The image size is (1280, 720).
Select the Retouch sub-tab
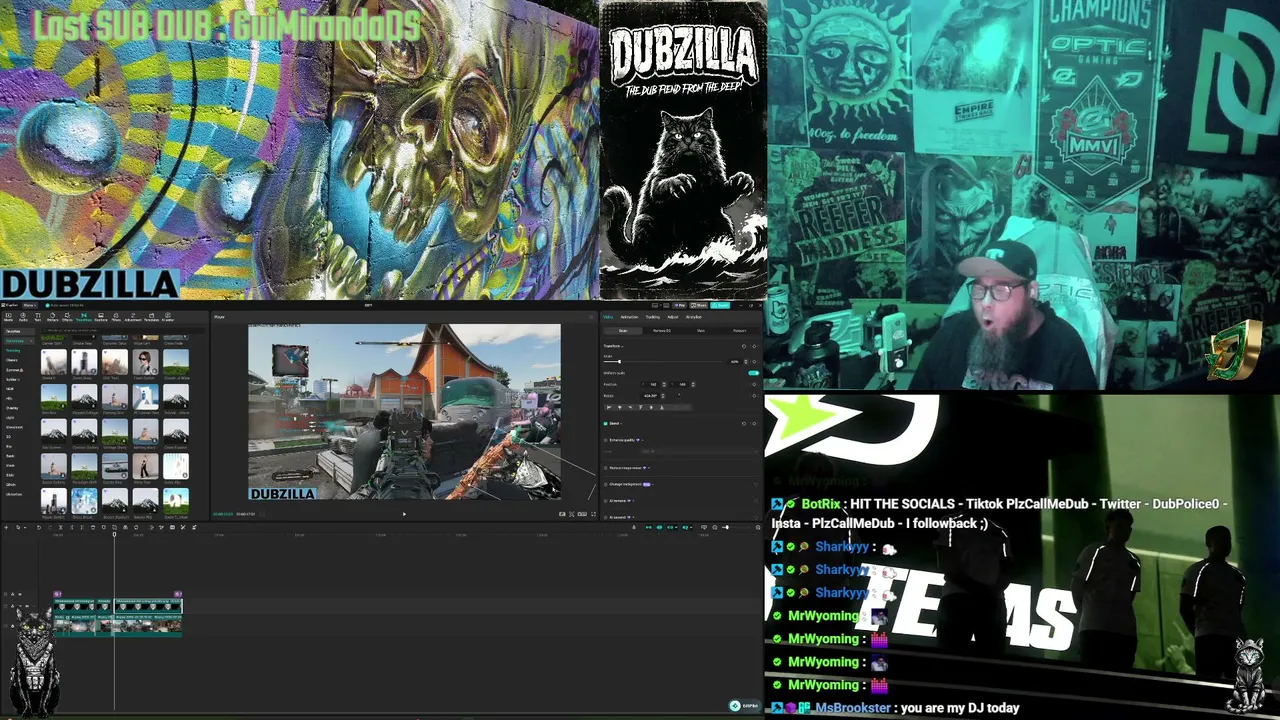[740, 331]
